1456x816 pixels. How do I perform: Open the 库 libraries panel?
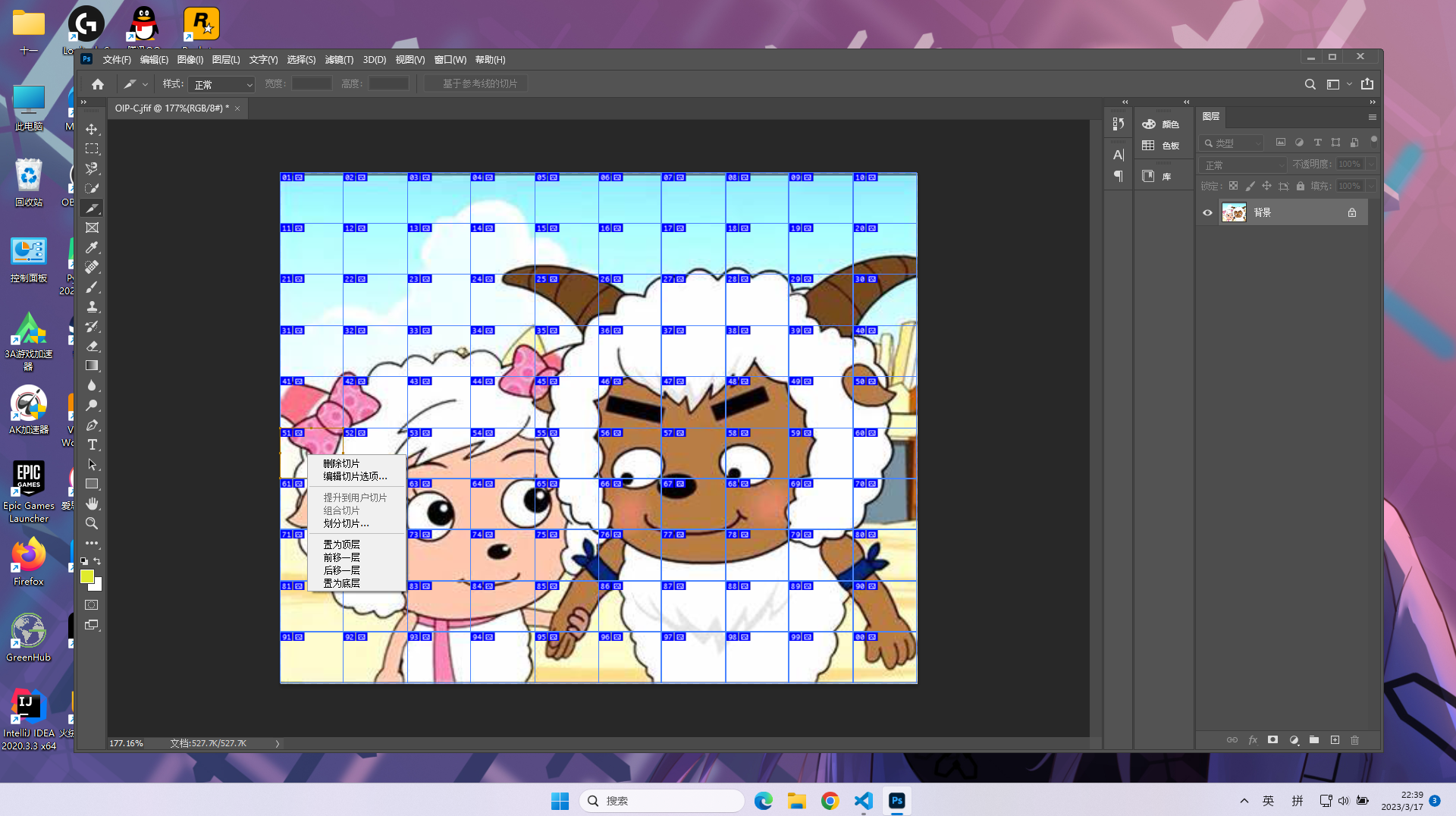pos(1157,177)
